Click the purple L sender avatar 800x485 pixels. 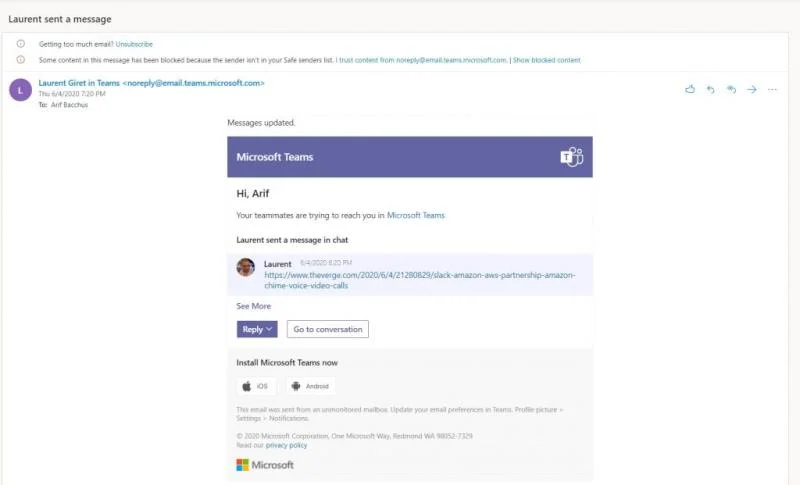coord(20,90)
